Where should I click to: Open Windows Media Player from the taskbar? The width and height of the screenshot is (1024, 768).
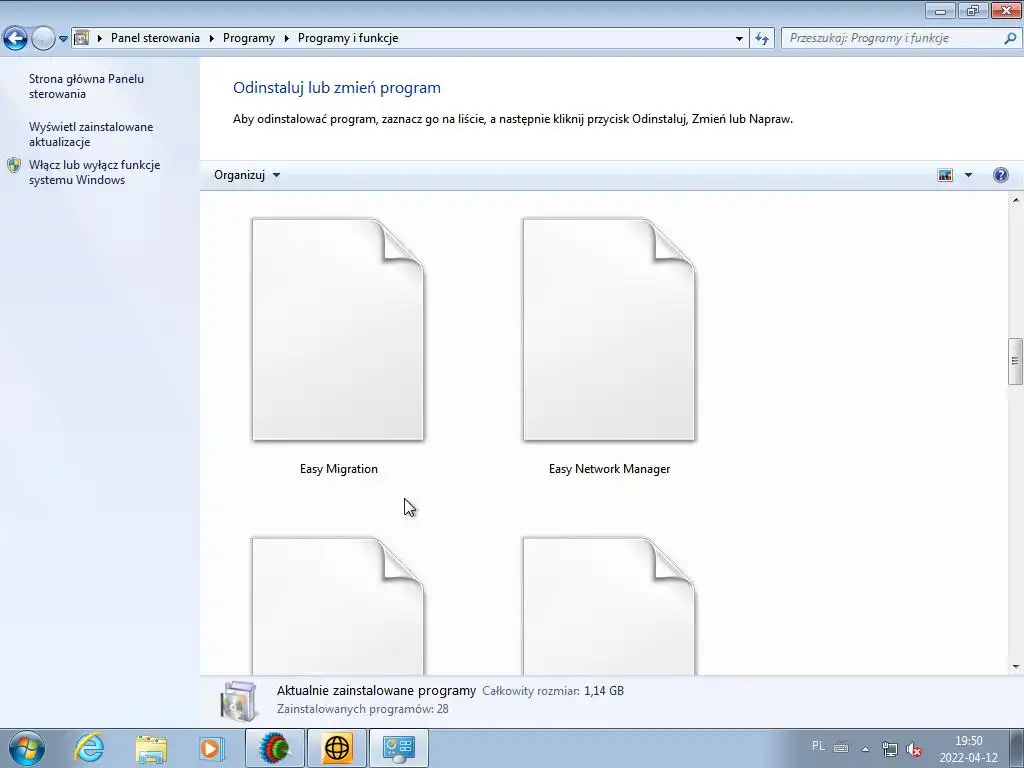point(211,748)
